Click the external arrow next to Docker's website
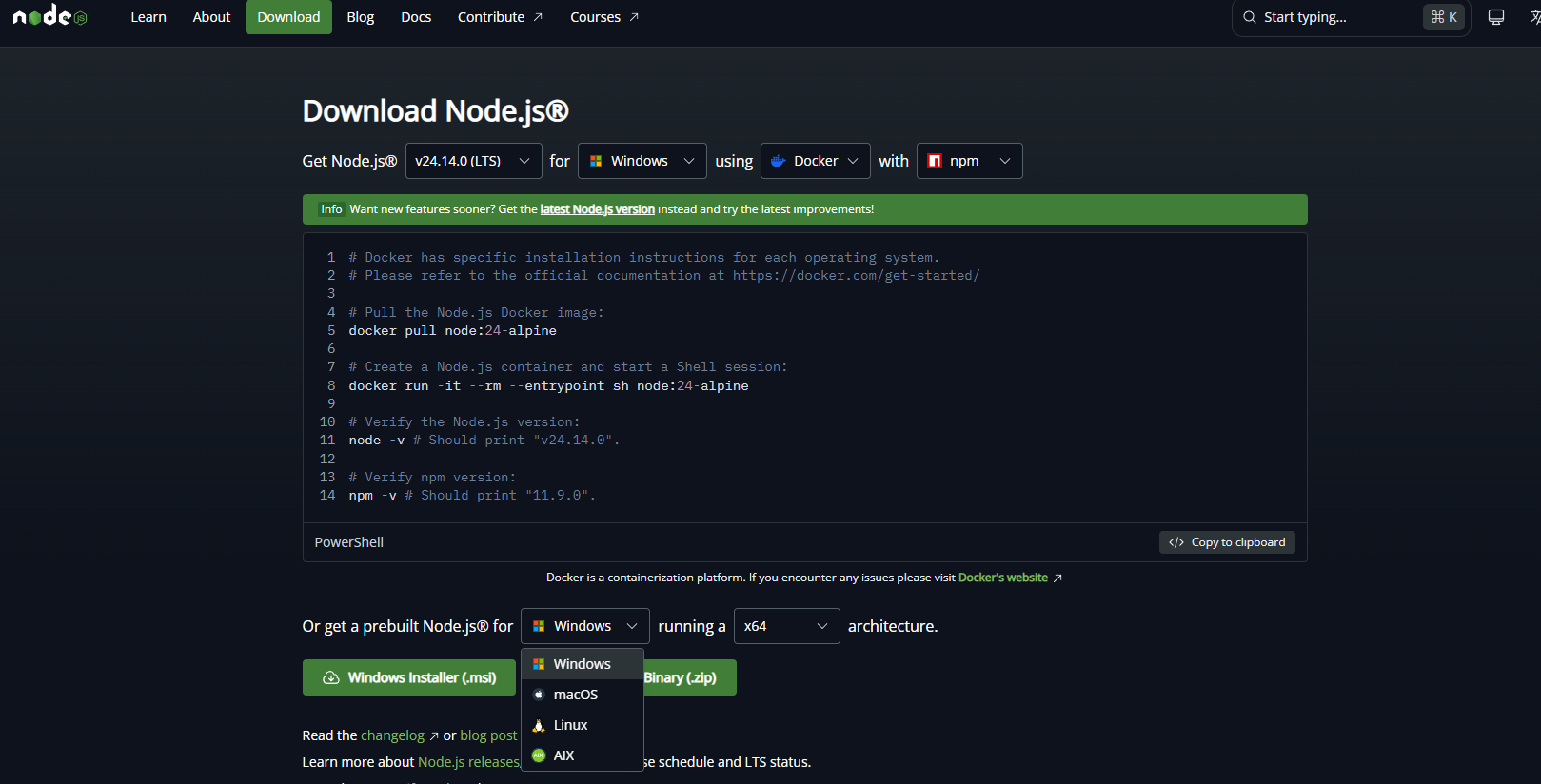This screenshot has width=1541, height=784. pos(1057,578)
